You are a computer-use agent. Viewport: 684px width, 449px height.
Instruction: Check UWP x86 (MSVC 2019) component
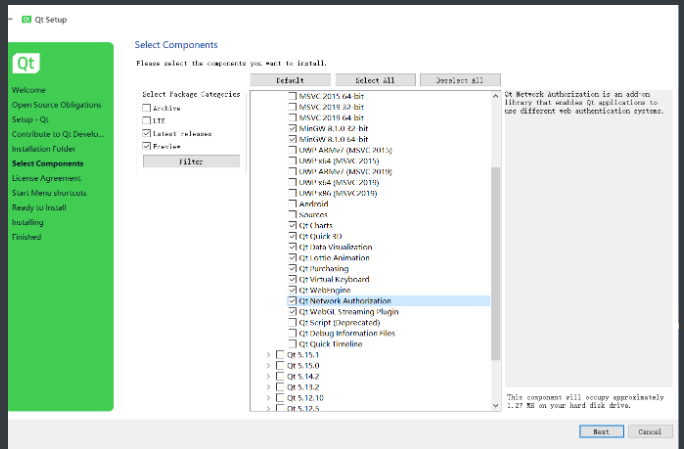(293, 193)
